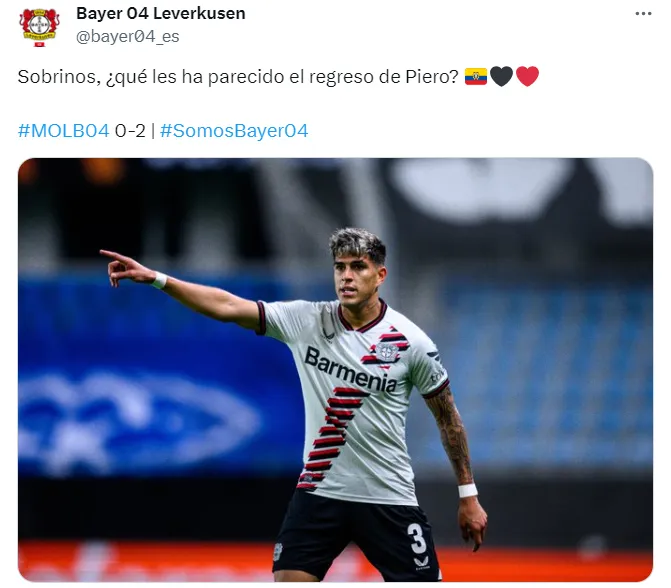The image size is (671, 588).
Task: Click the small crest on the black shorts
Action: 278,552
